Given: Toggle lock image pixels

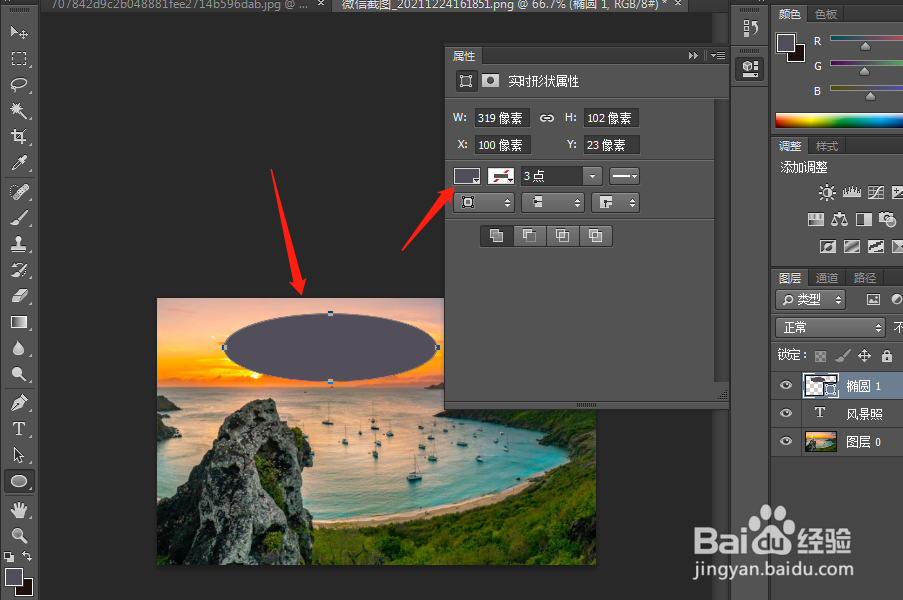Looking at the screenshot, I should (x=842, y=356).
